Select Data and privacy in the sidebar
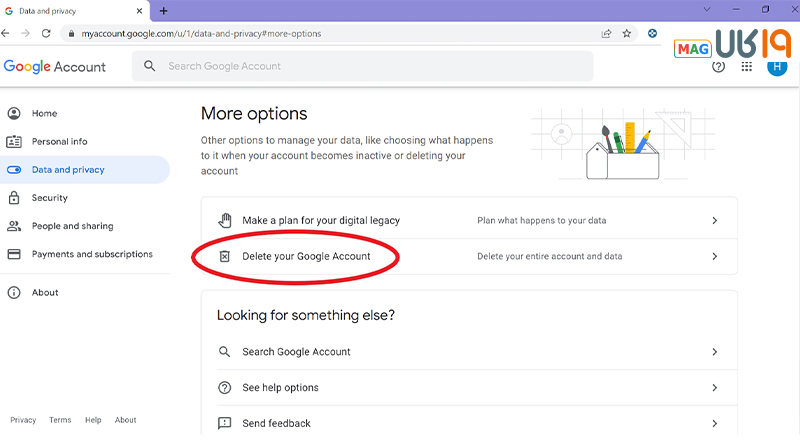This screenshot has width=800, height=444. pyautogui.click(x=85, y=169)
